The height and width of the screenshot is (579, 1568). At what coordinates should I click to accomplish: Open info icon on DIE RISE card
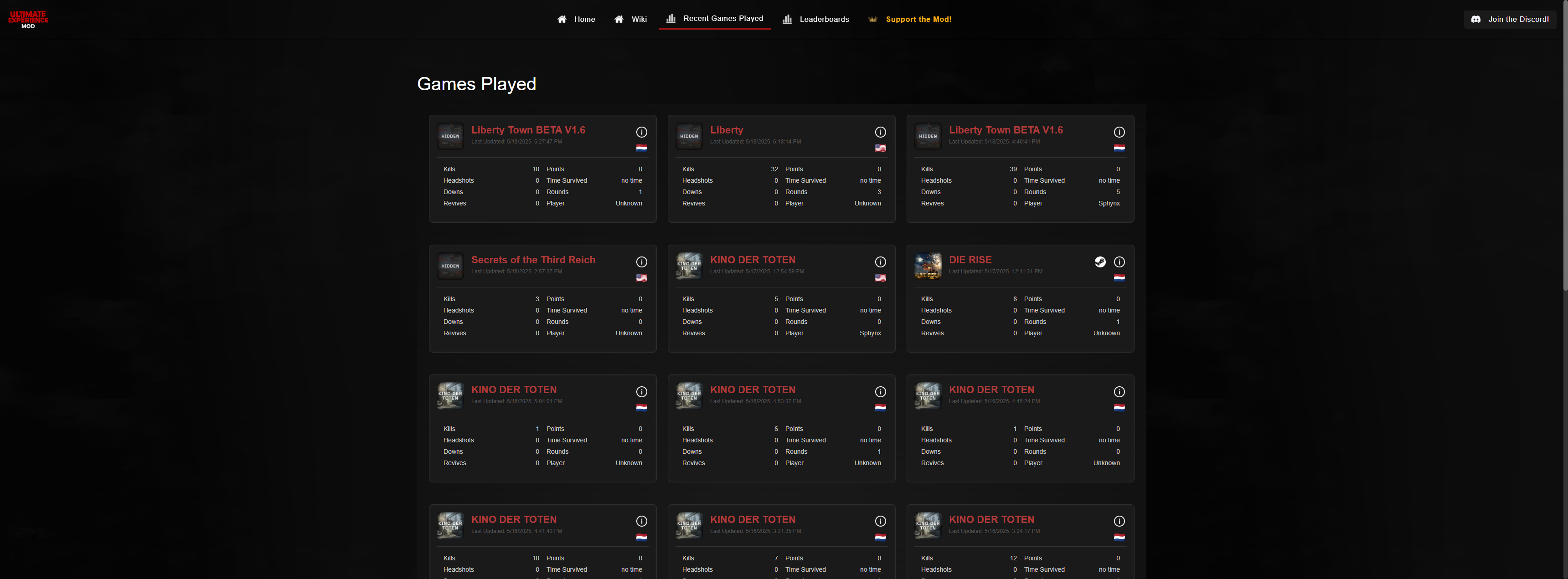pos(1119,262)
